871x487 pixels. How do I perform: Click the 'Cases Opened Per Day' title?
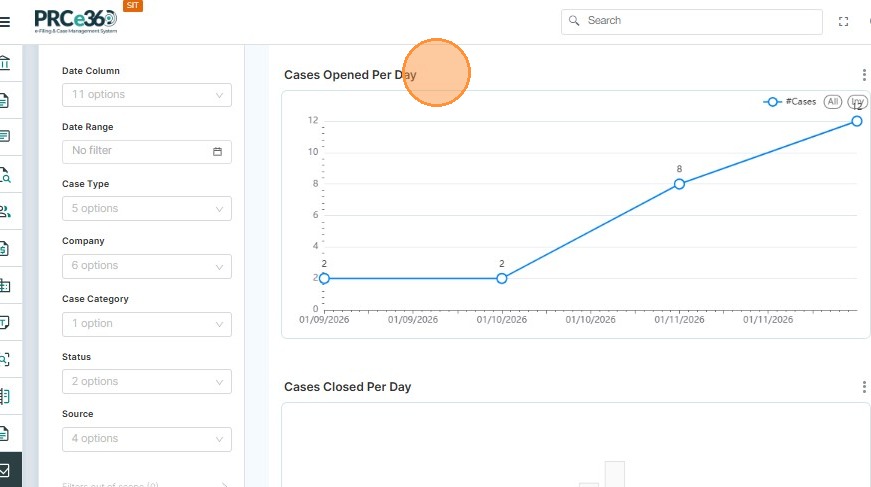pos(350,75)
